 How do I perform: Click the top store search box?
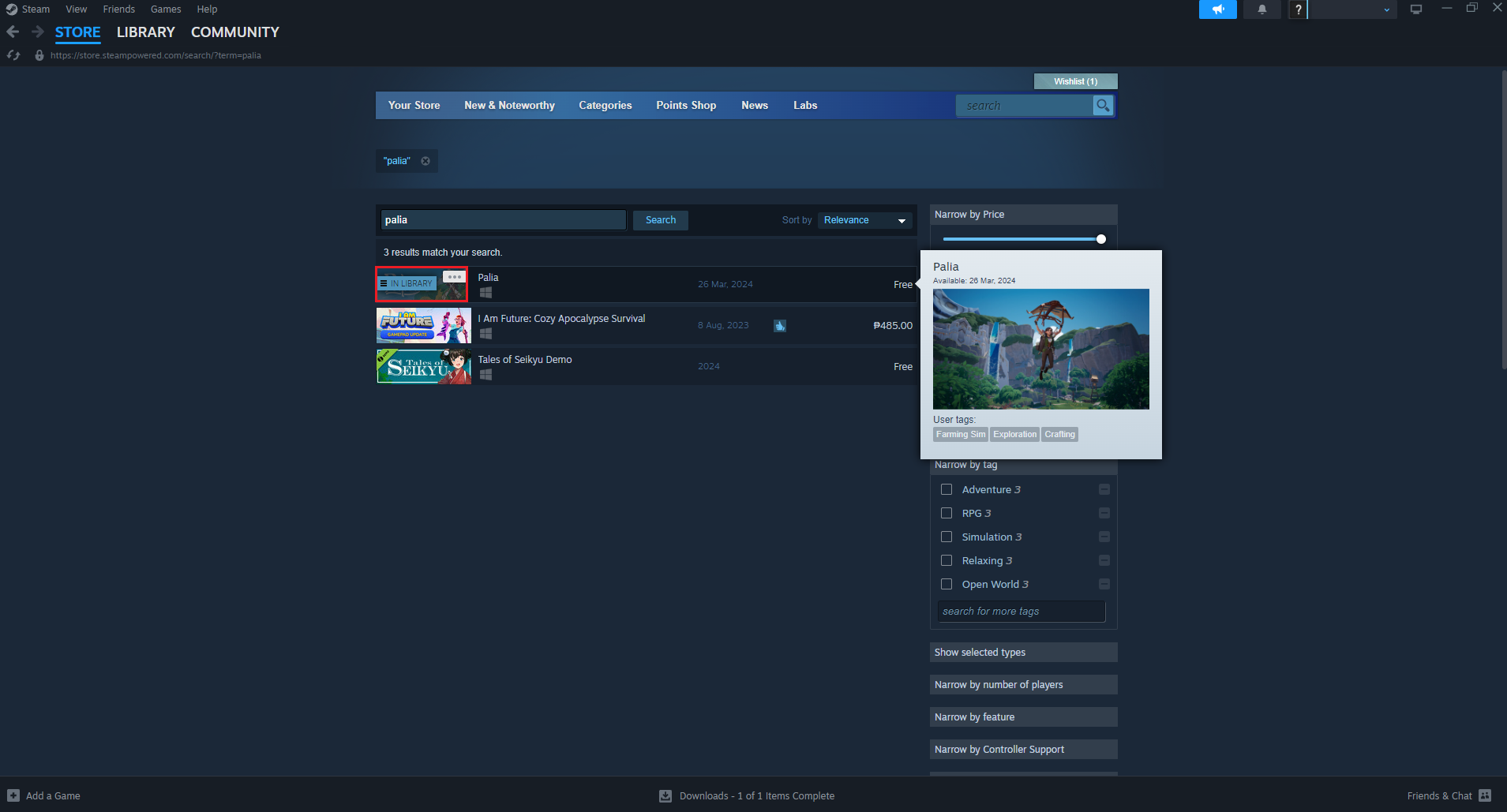1024,106
